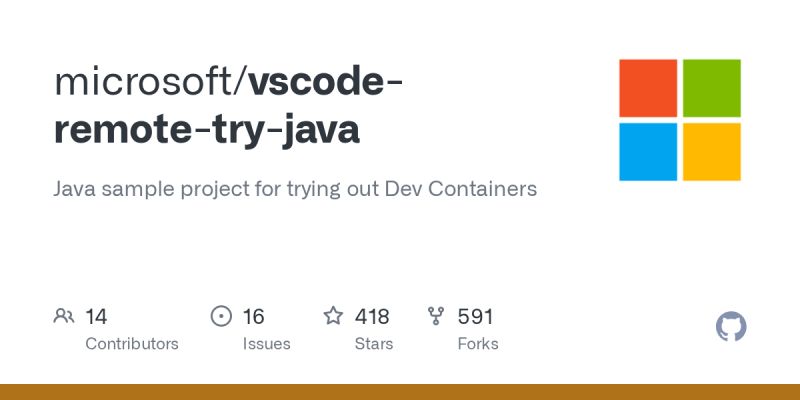Open the vscode-remote-try-java repository name
The image size is (800, 400).
pos(228,106)
